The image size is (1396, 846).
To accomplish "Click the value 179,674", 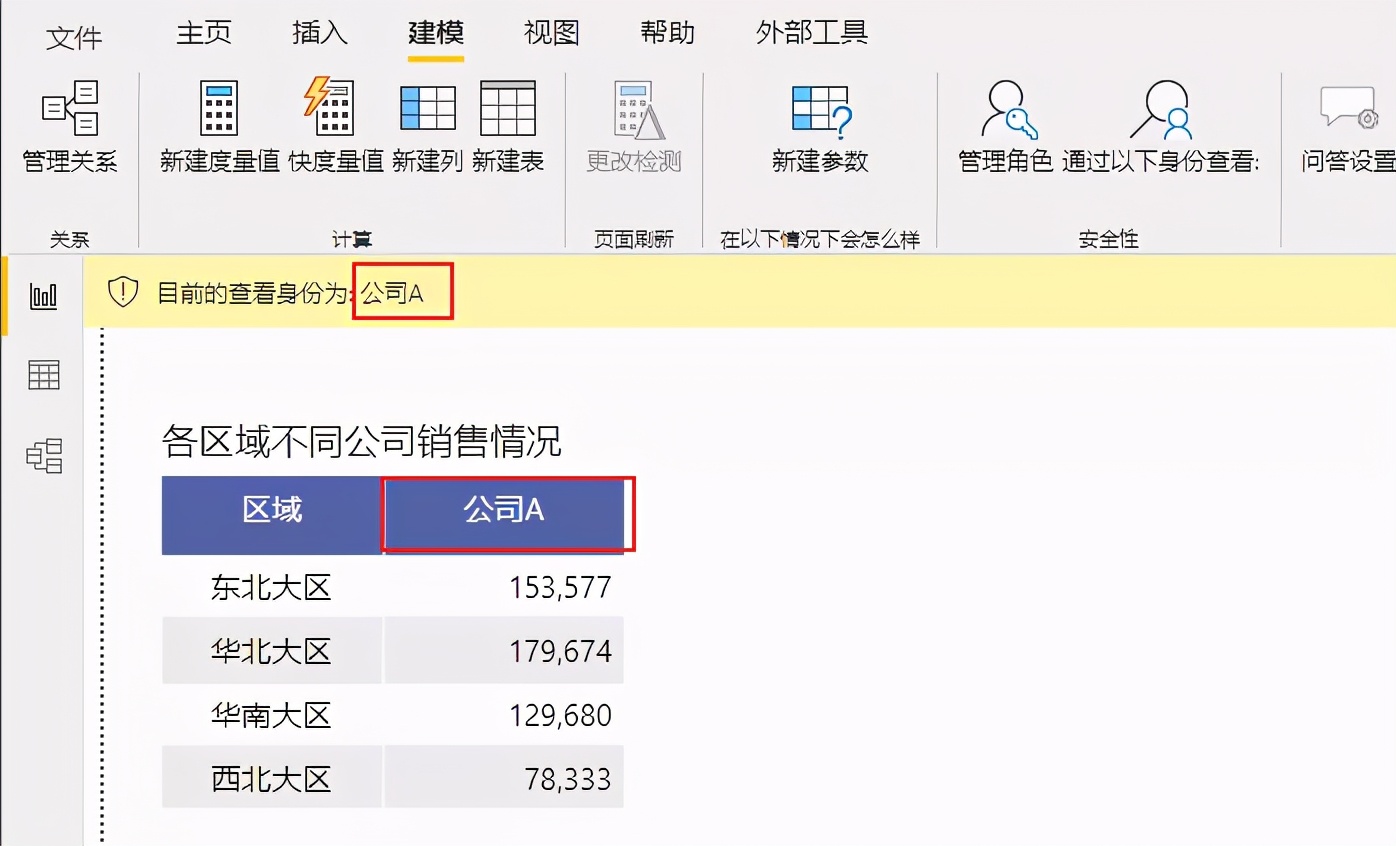I will coord(560,651).
